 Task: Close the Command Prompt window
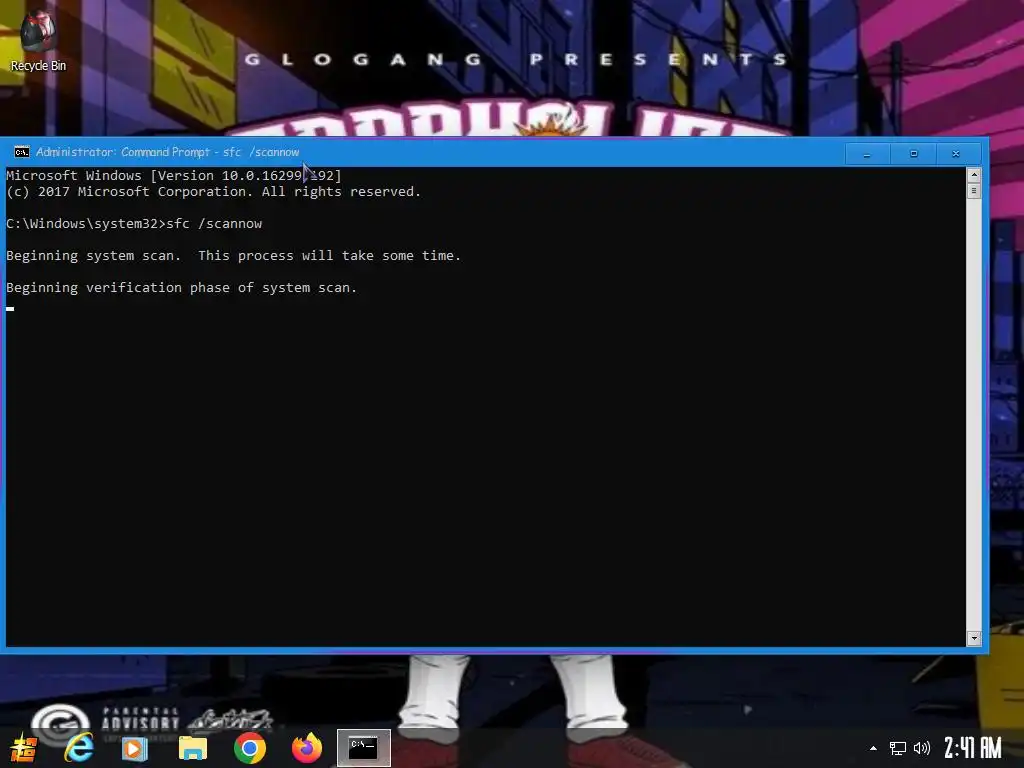(956, 153)
